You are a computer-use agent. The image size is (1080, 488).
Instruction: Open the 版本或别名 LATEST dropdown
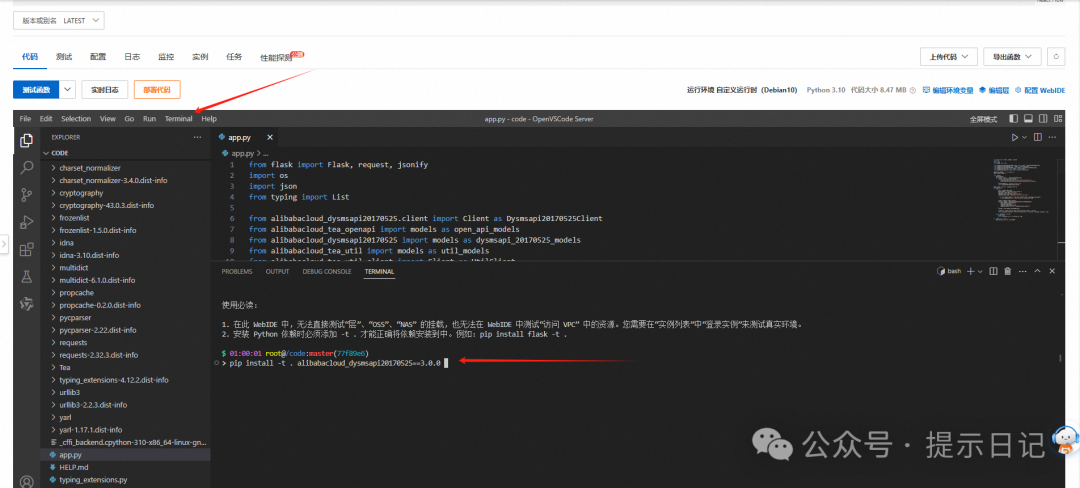tap(59, 21)
